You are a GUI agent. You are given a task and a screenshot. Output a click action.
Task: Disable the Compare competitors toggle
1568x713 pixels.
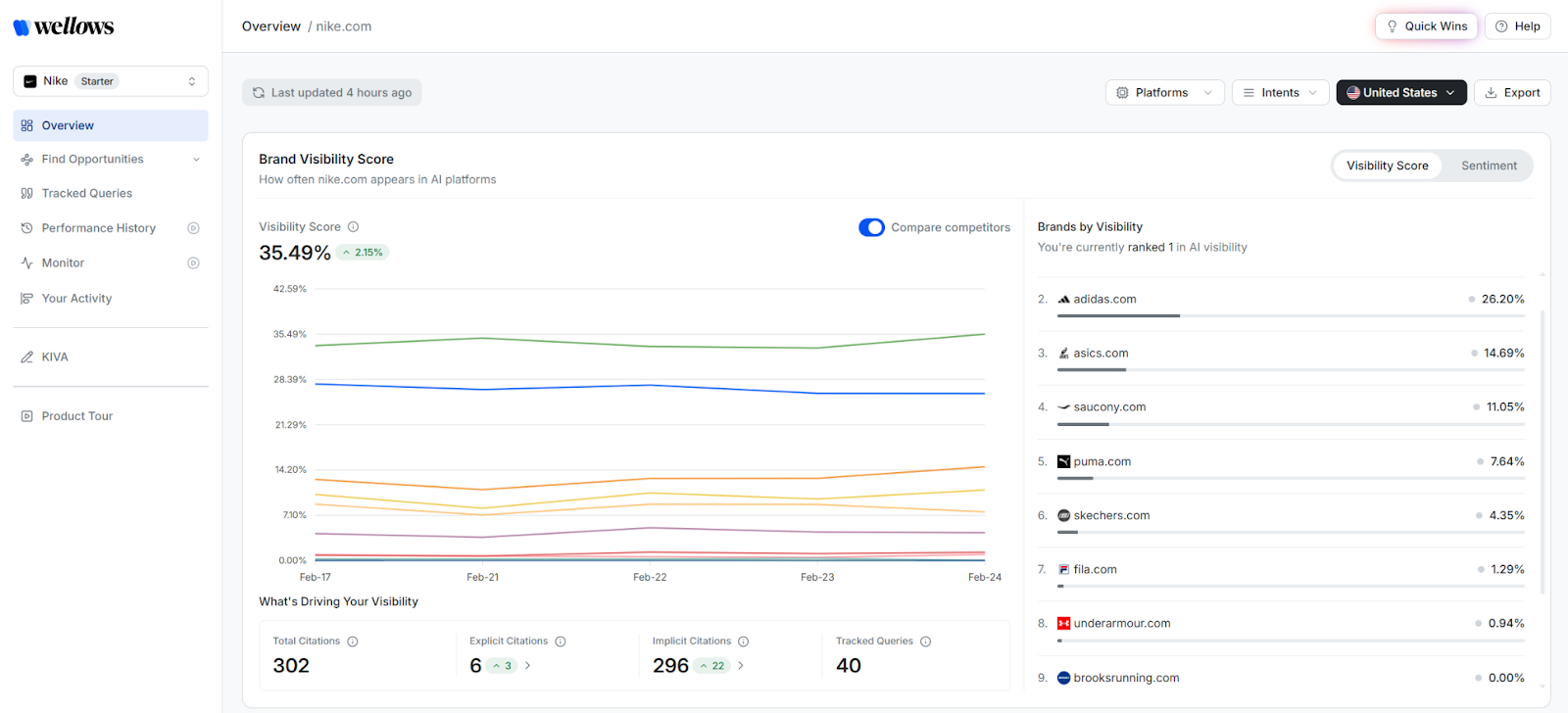871,227
